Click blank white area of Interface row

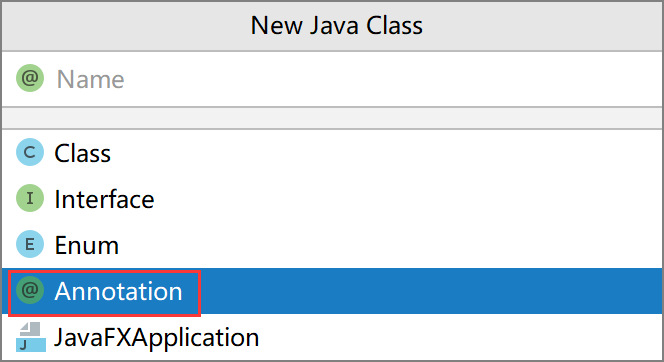tap(402, 199)
